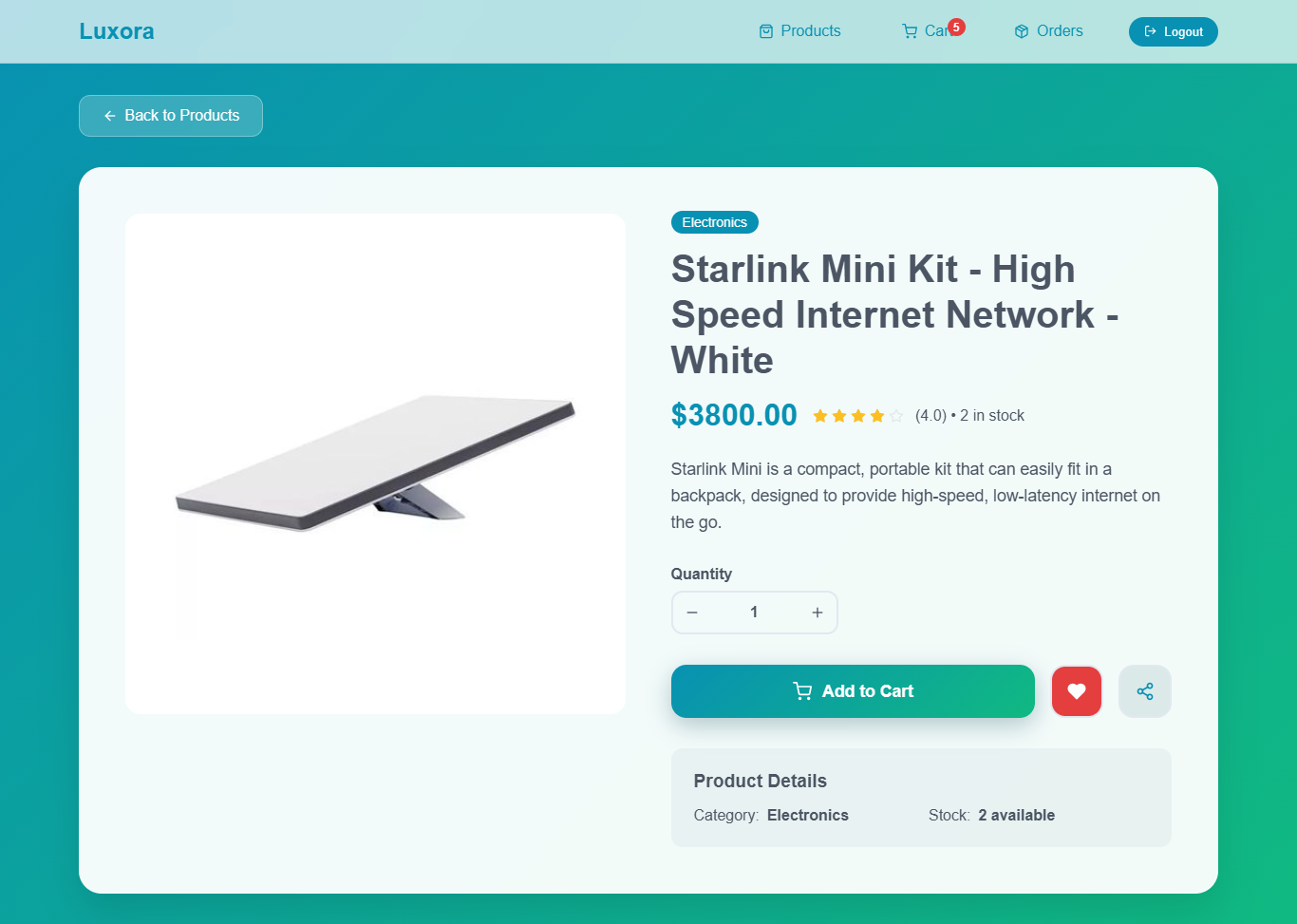This screenshot has height=924, width=1297.
Task: Go to the Orders page
Action: [1048, 31]
